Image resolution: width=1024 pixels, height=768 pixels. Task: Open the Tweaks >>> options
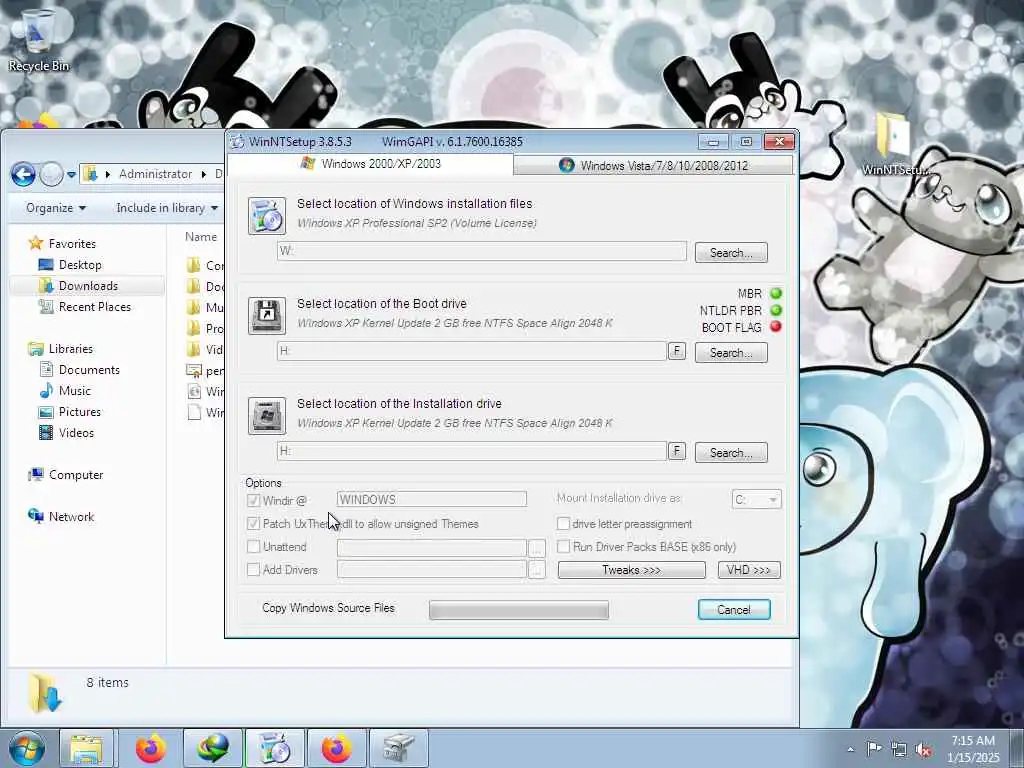coord(632,570)
